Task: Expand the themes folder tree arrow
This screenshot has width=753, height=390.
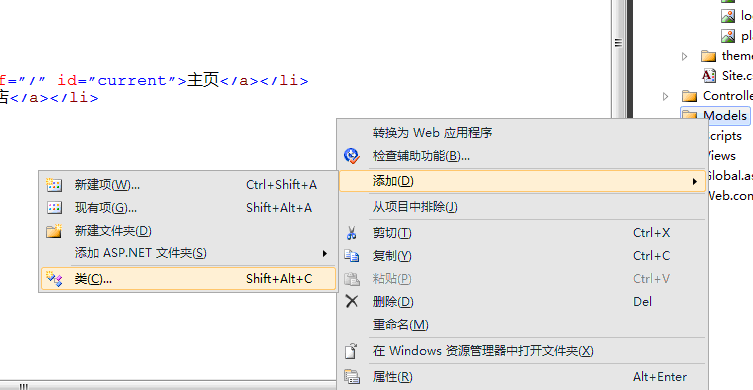Action: [684, 56]
